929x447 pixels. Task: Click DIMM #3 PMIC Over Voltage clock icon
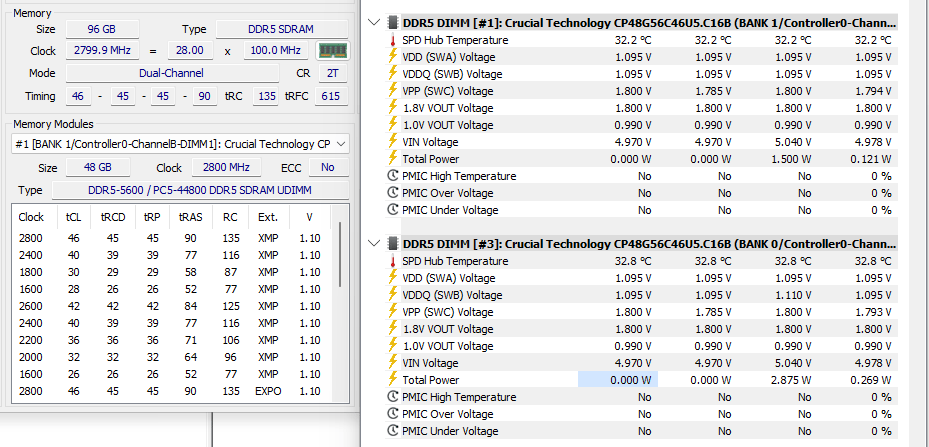(x=392, y=414)
